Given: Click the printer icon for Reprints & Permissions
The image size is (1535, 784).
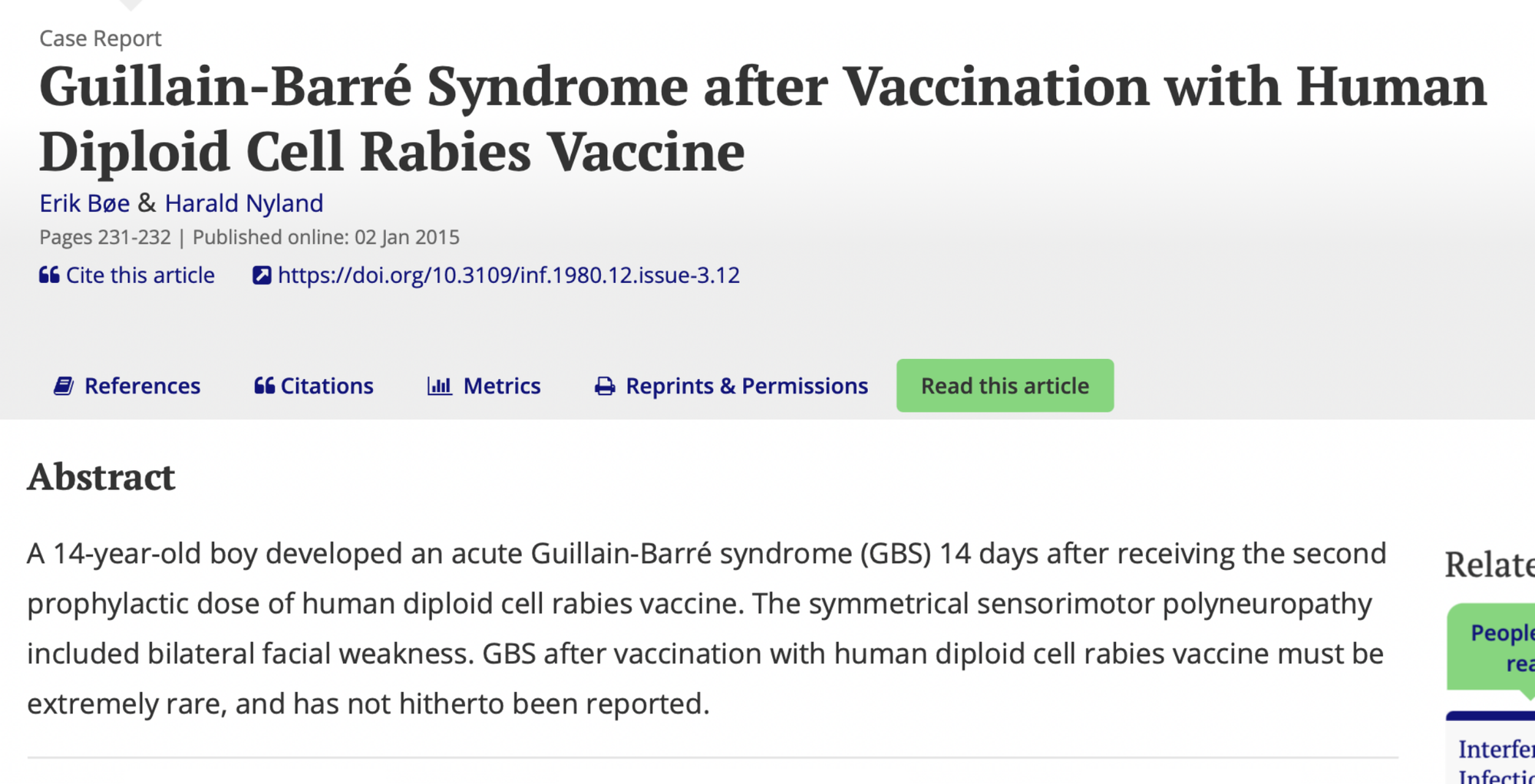Looking at the screenshot, I should click(x=605, y=386).
